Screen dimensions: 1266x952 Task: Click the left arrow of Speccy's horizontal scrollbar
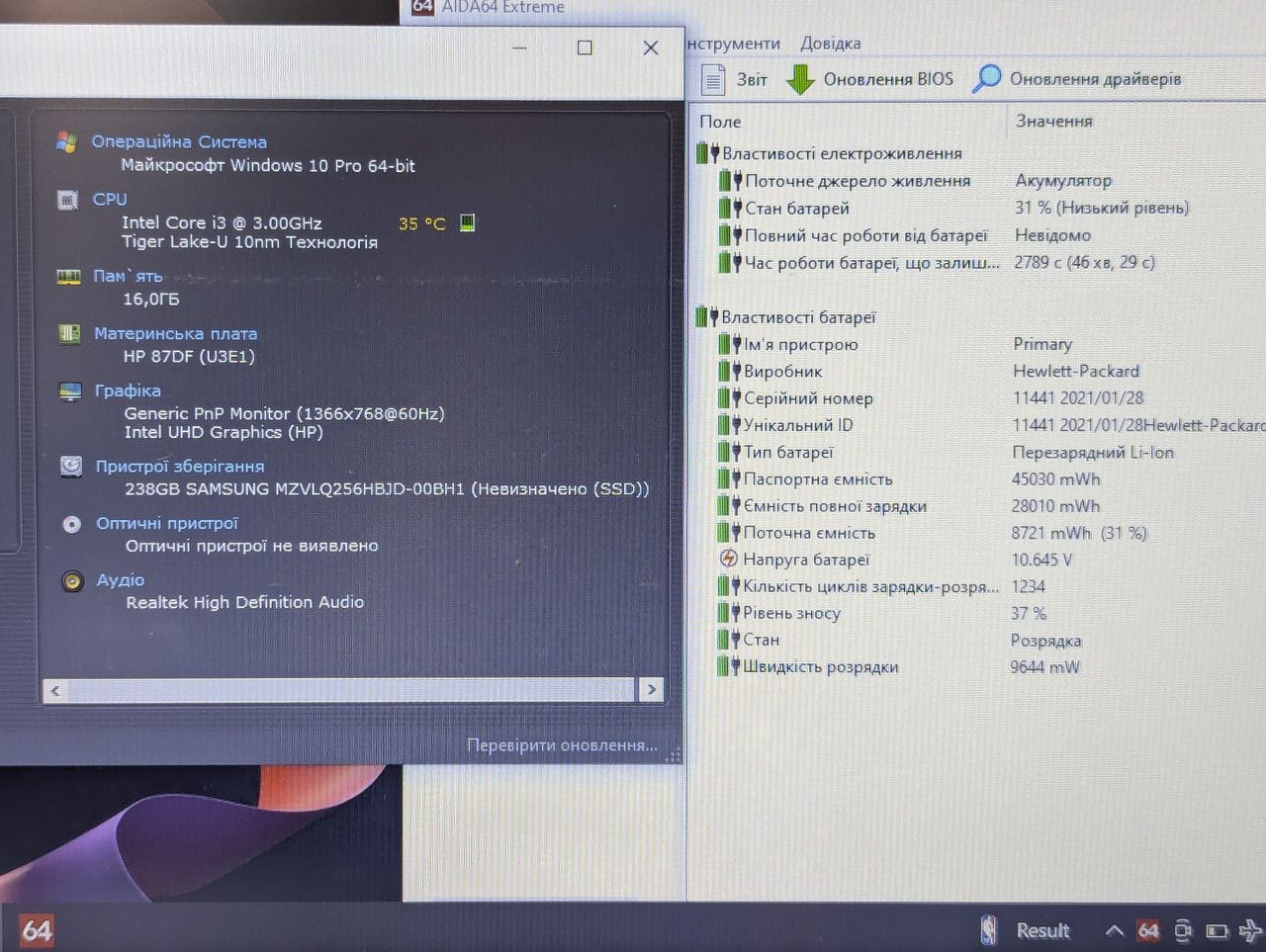pos(55,690)
